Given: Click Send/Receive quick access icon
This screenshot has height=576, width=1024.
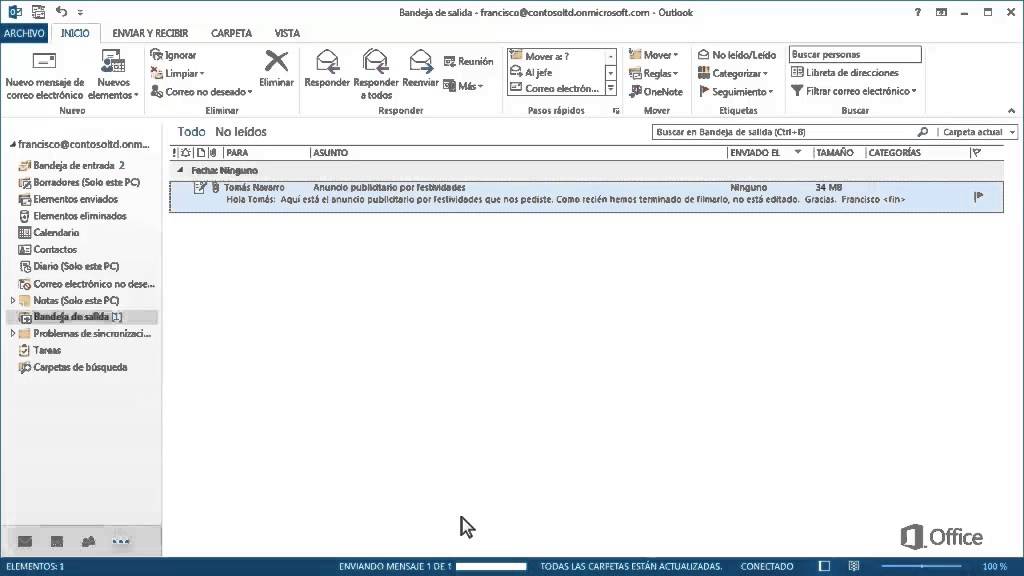Looking at the screenshot, I should point(39,12).
